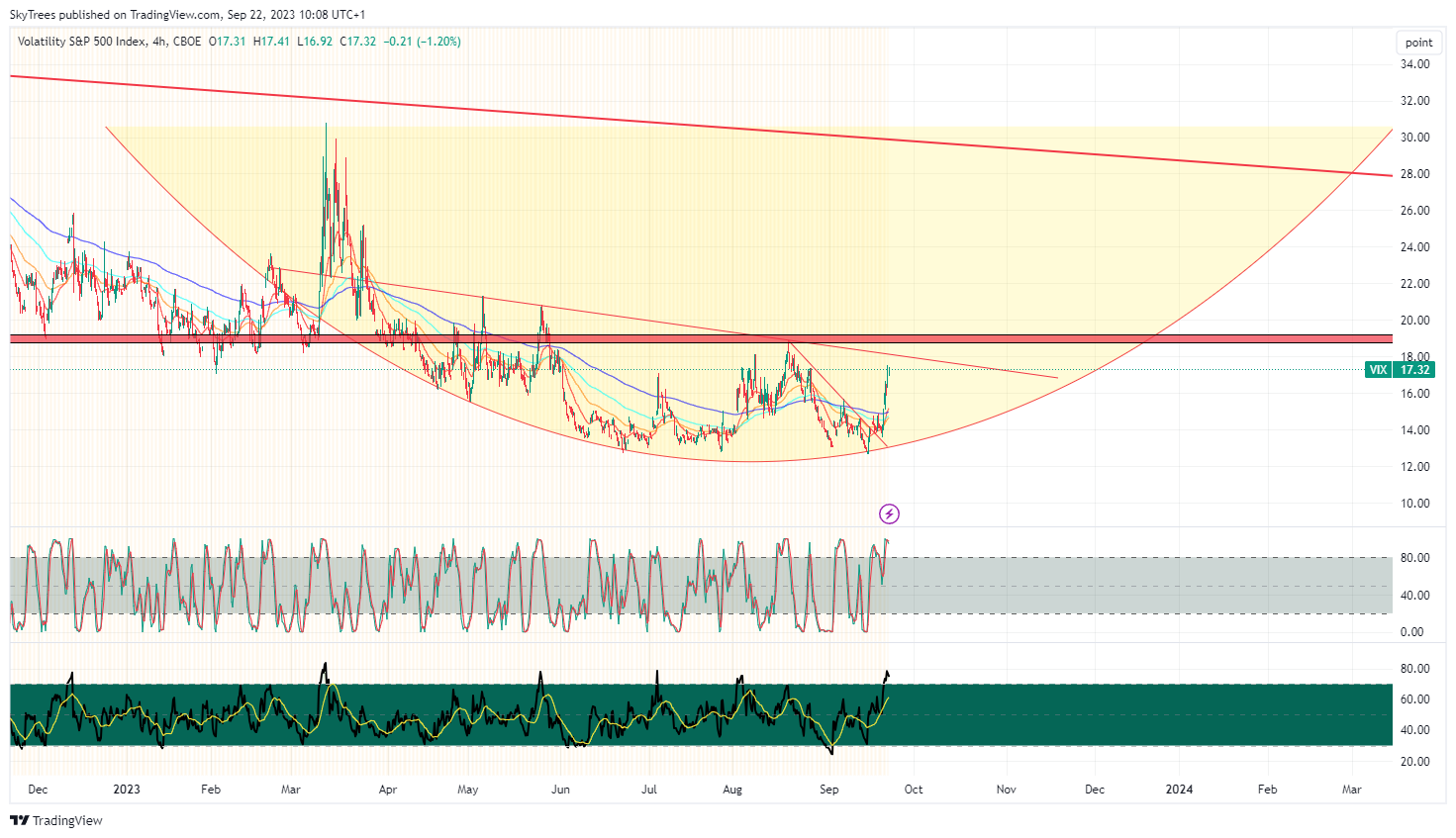This screenshot has height=838, width=1456.
Task: Click the '4h' interval text in the header
Action: coord(159,42)
